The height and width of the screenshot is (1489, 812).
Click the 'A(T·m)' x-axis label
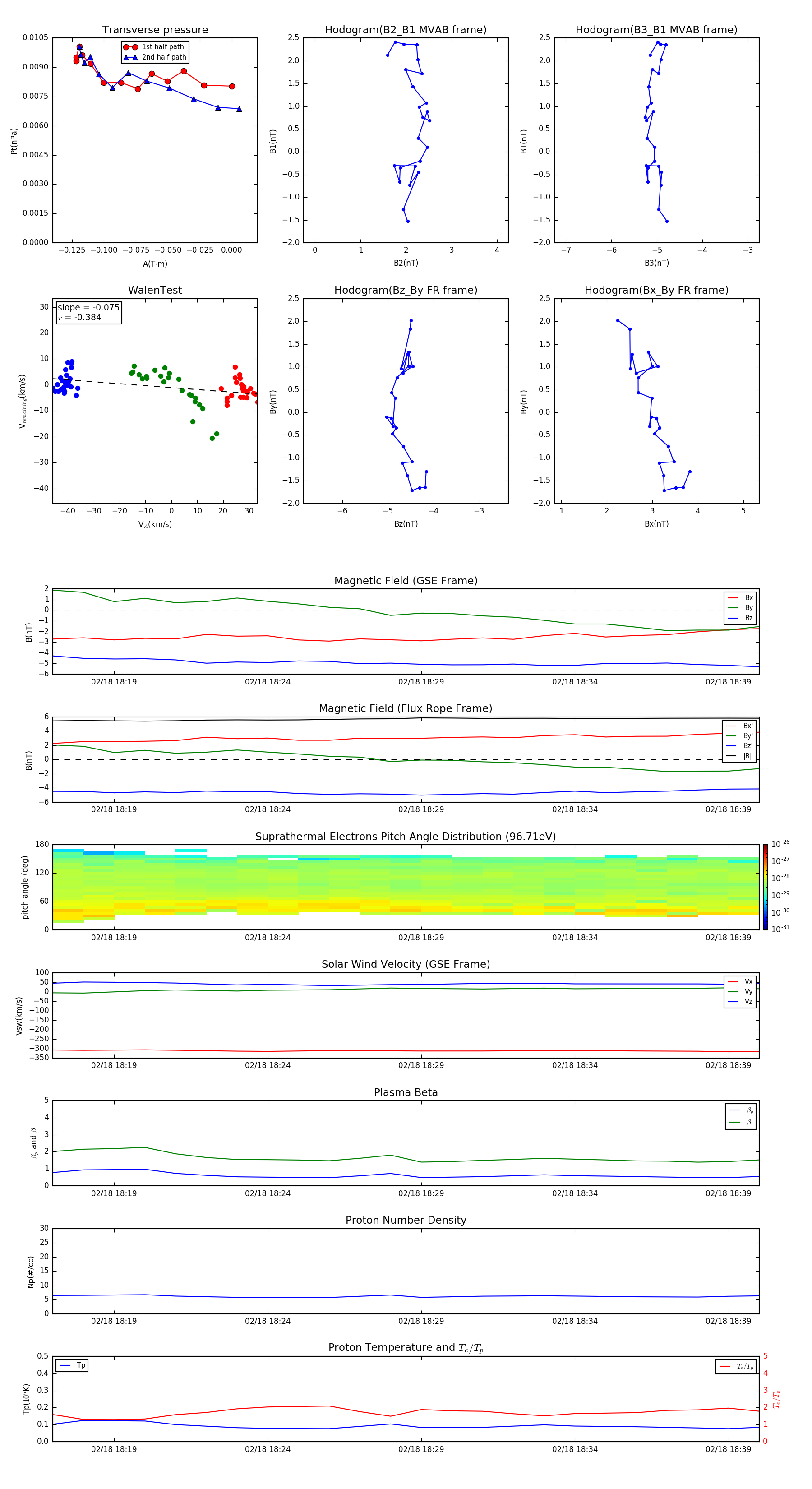point(155,264)
